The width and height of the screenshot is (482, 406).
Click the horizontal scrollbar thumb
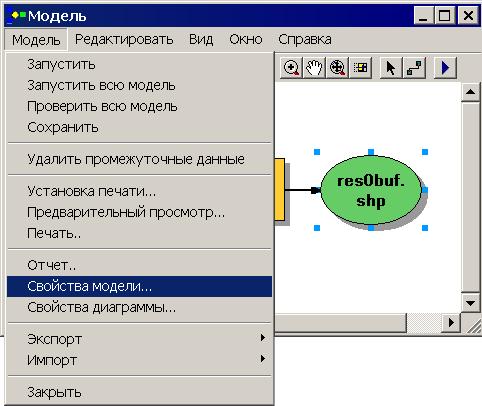point(340,322)
